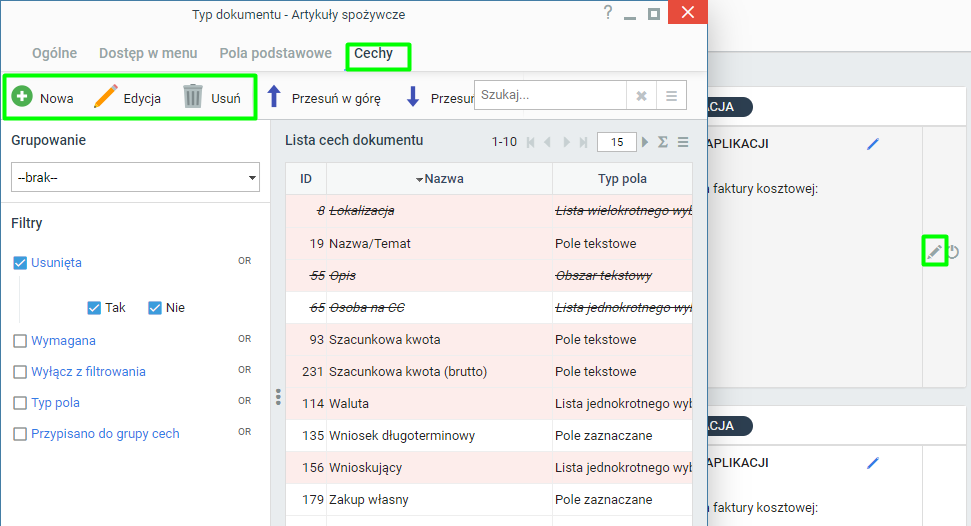Click arrow next to page size 15
The image size is (971, 526).
[645, 142]
